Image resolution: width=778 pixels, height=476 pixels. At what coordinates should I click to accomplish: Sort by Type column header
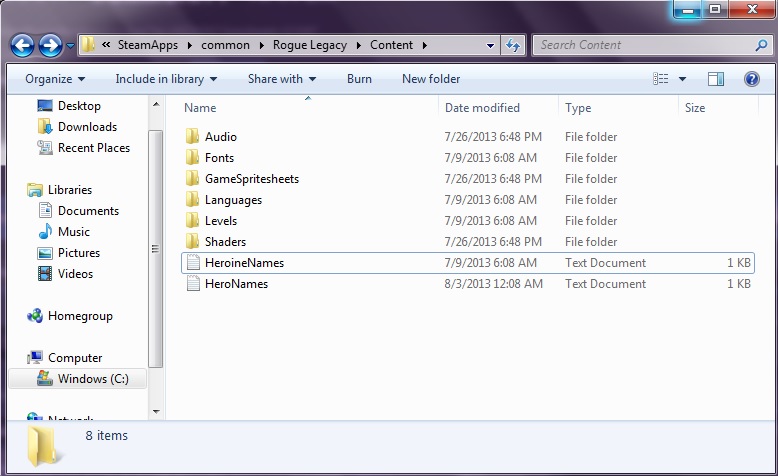[618, 108]
